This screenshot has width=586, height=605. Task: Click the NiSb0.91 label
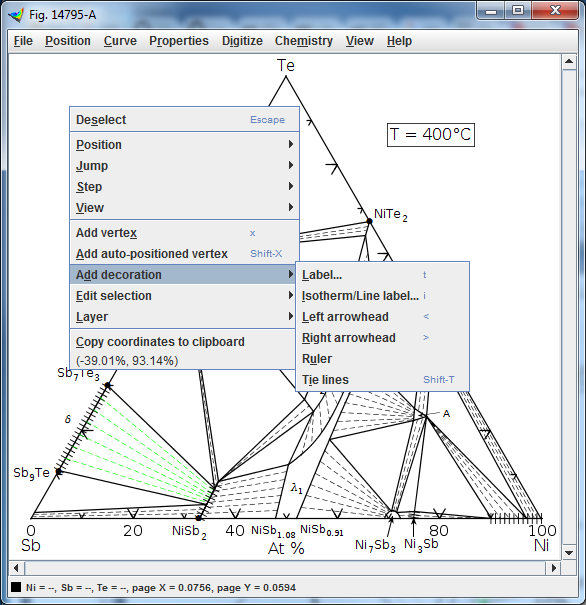321,530
